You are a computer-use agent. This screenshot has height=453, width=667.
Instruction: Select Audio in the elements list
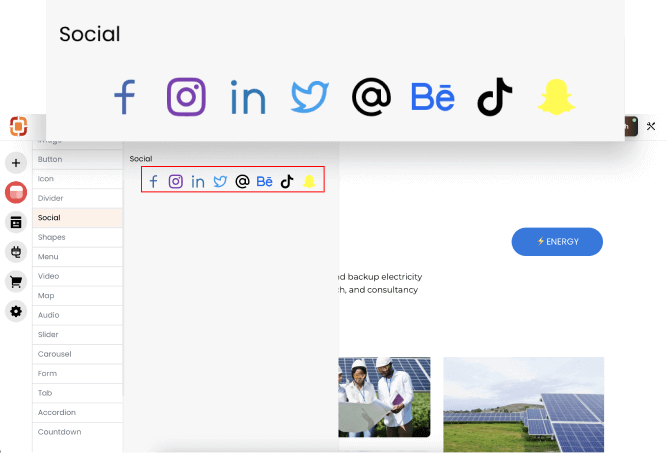[x=77, y=315]
